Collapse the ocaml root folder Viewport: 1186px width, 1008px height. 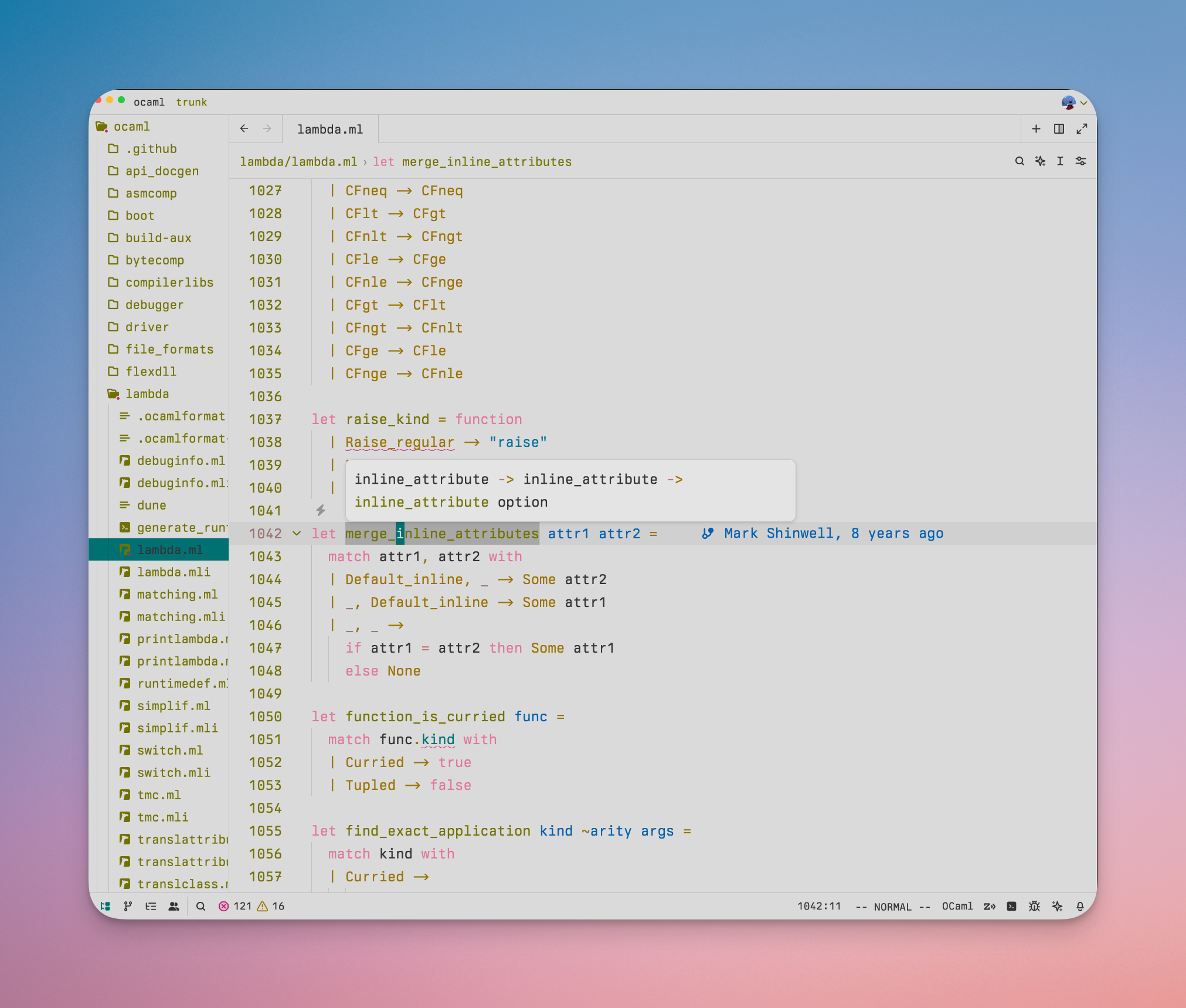click(x=131, y=127)
